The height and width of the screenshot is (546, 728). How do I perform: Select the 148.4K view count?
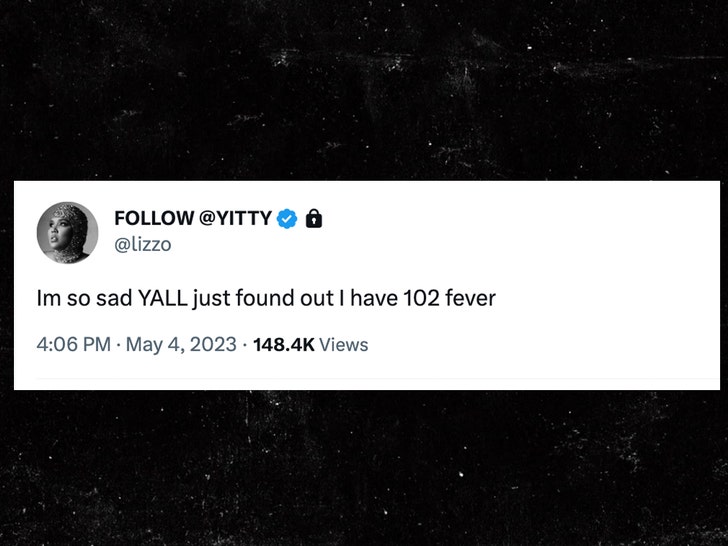[284, 345]
